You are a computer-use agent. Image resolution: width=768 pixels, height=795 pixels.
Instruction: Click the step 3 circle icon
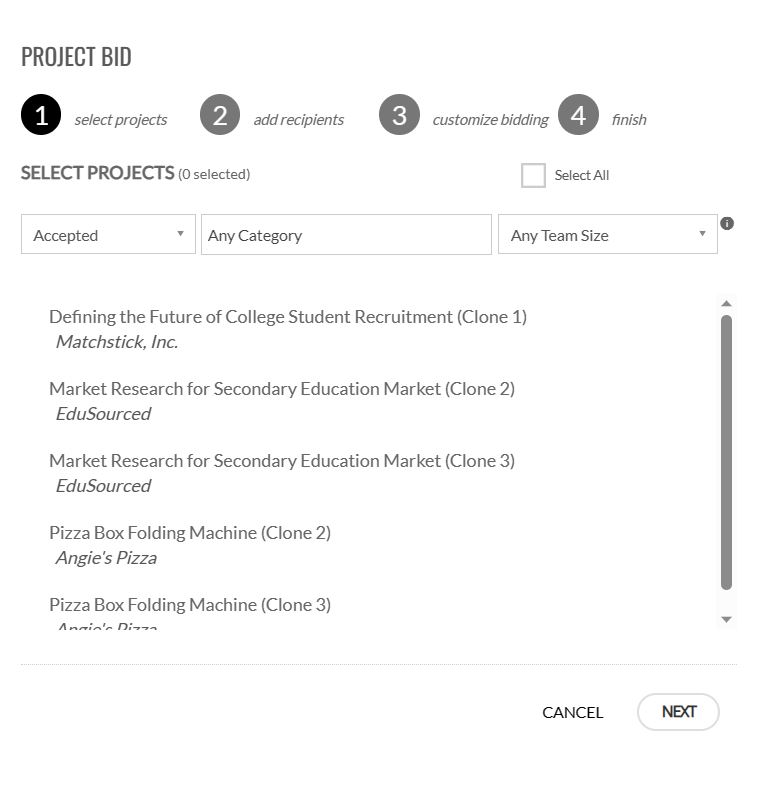coord(399,115)
